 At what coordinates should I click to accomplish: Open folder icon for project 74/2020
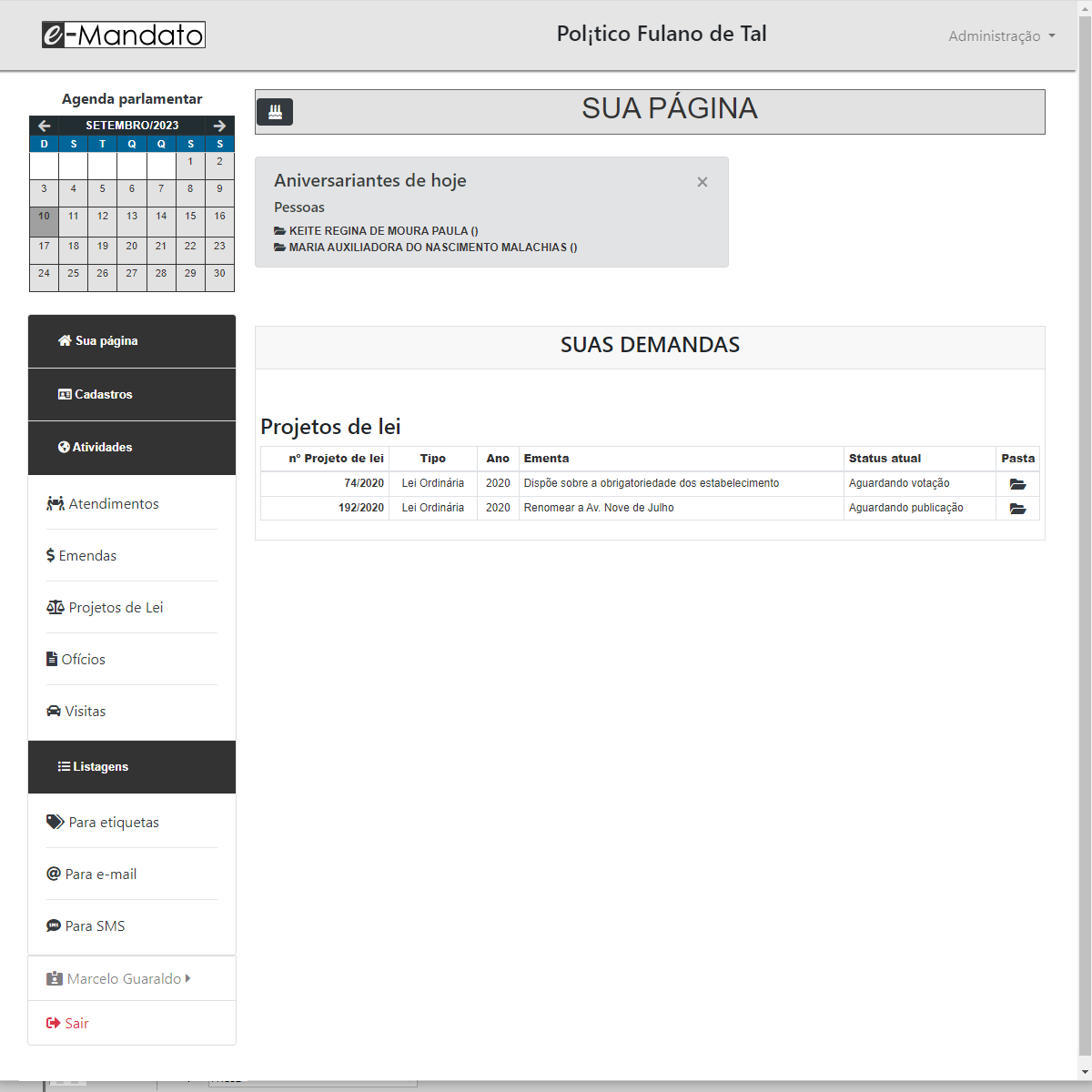point(1017,484)
